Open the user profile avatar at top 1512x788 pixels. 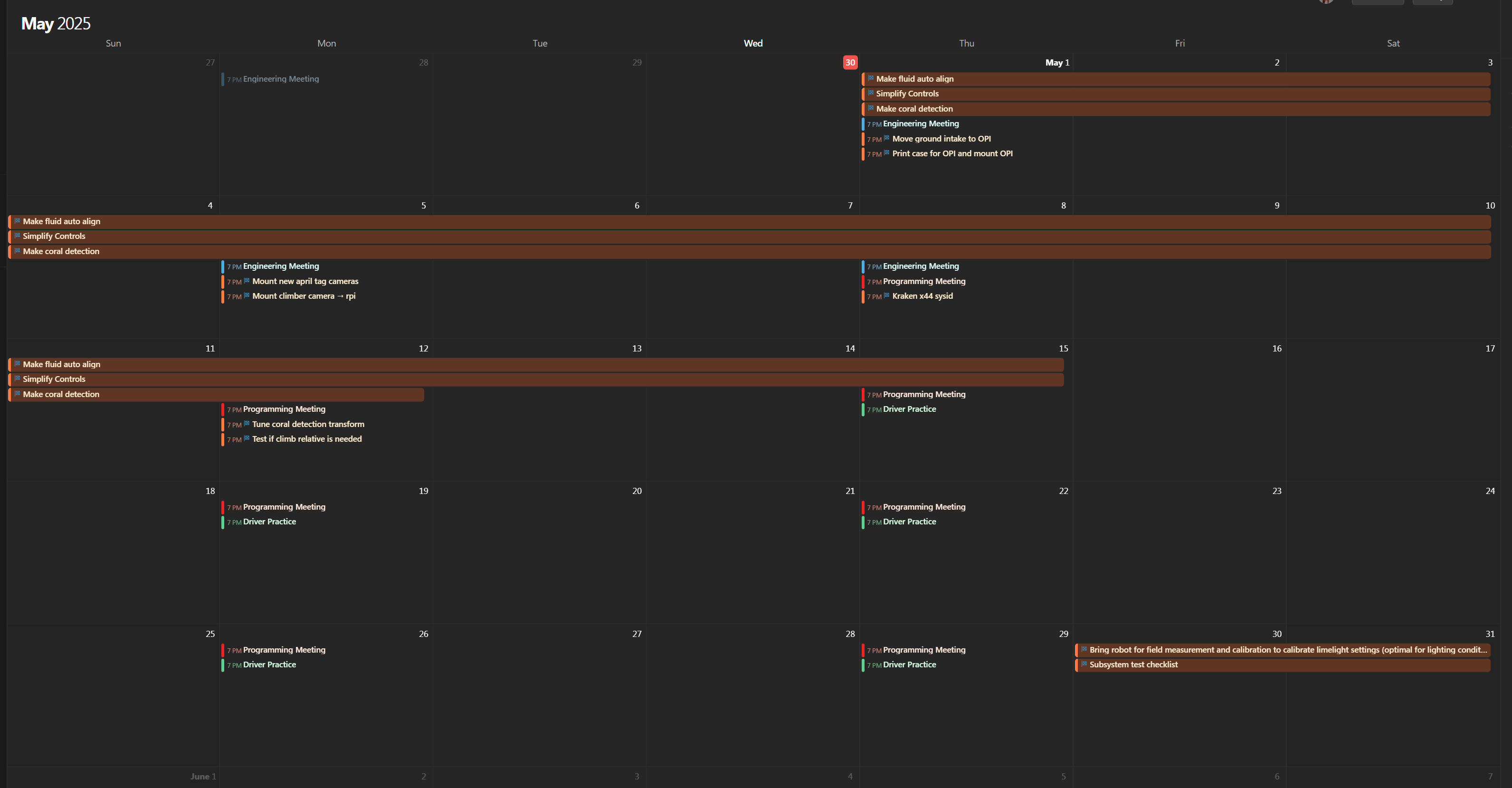[1326, 2]
